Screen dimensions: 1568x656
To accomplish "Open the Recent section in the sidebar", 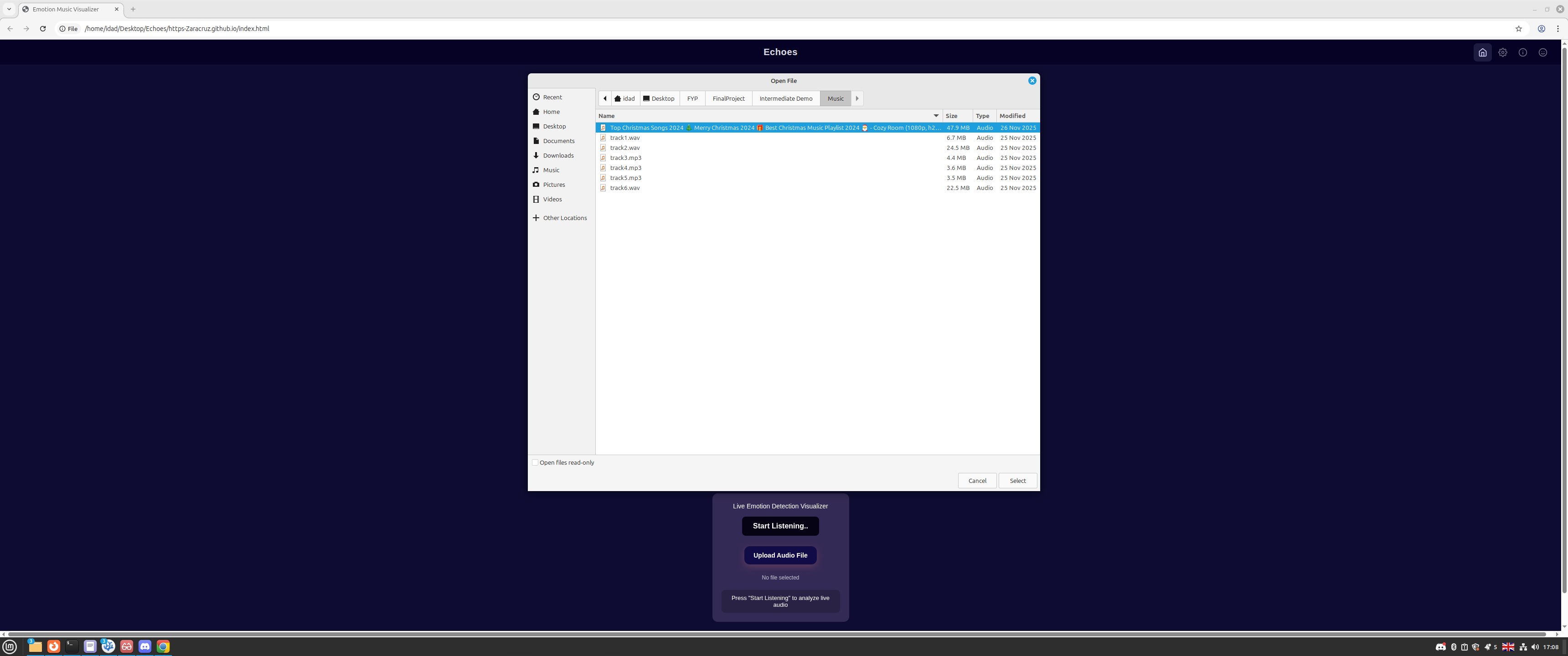I will (x=552, y=97).
